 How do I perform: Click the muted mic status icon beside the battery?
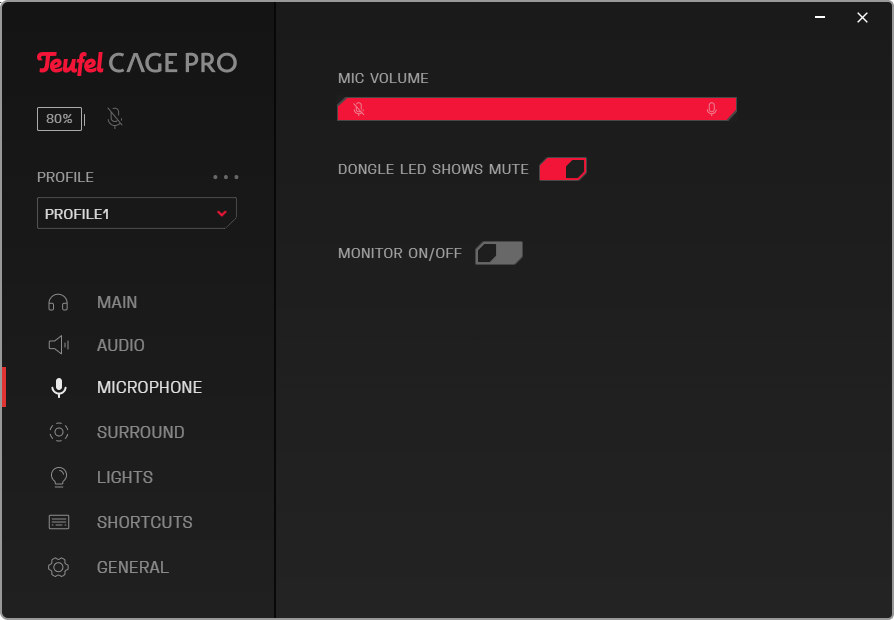[x=115, y=119]
